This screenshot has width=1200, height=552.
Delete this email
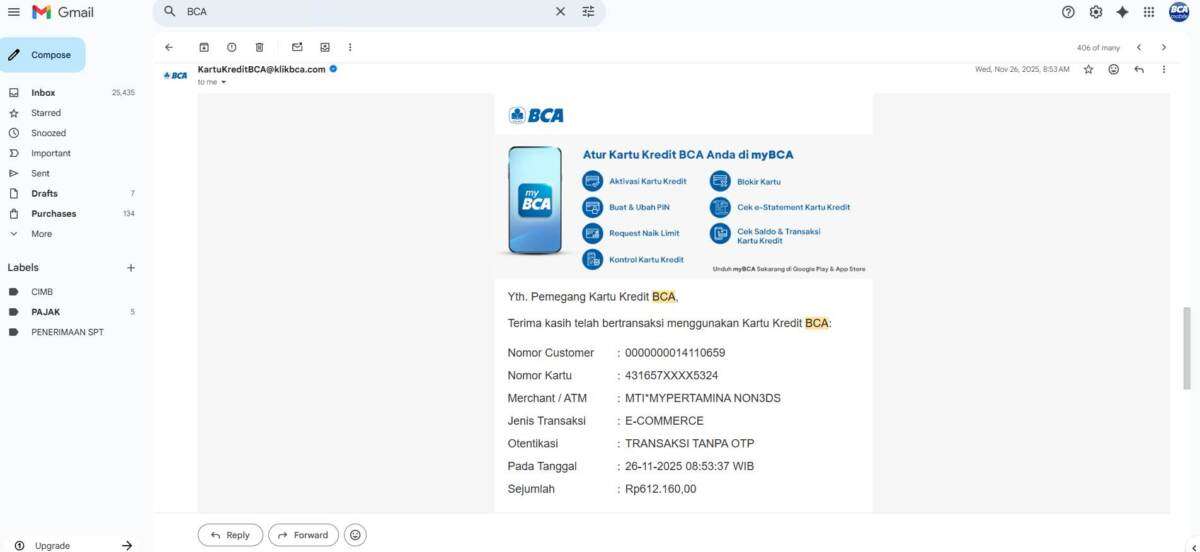tap(259, 47)
